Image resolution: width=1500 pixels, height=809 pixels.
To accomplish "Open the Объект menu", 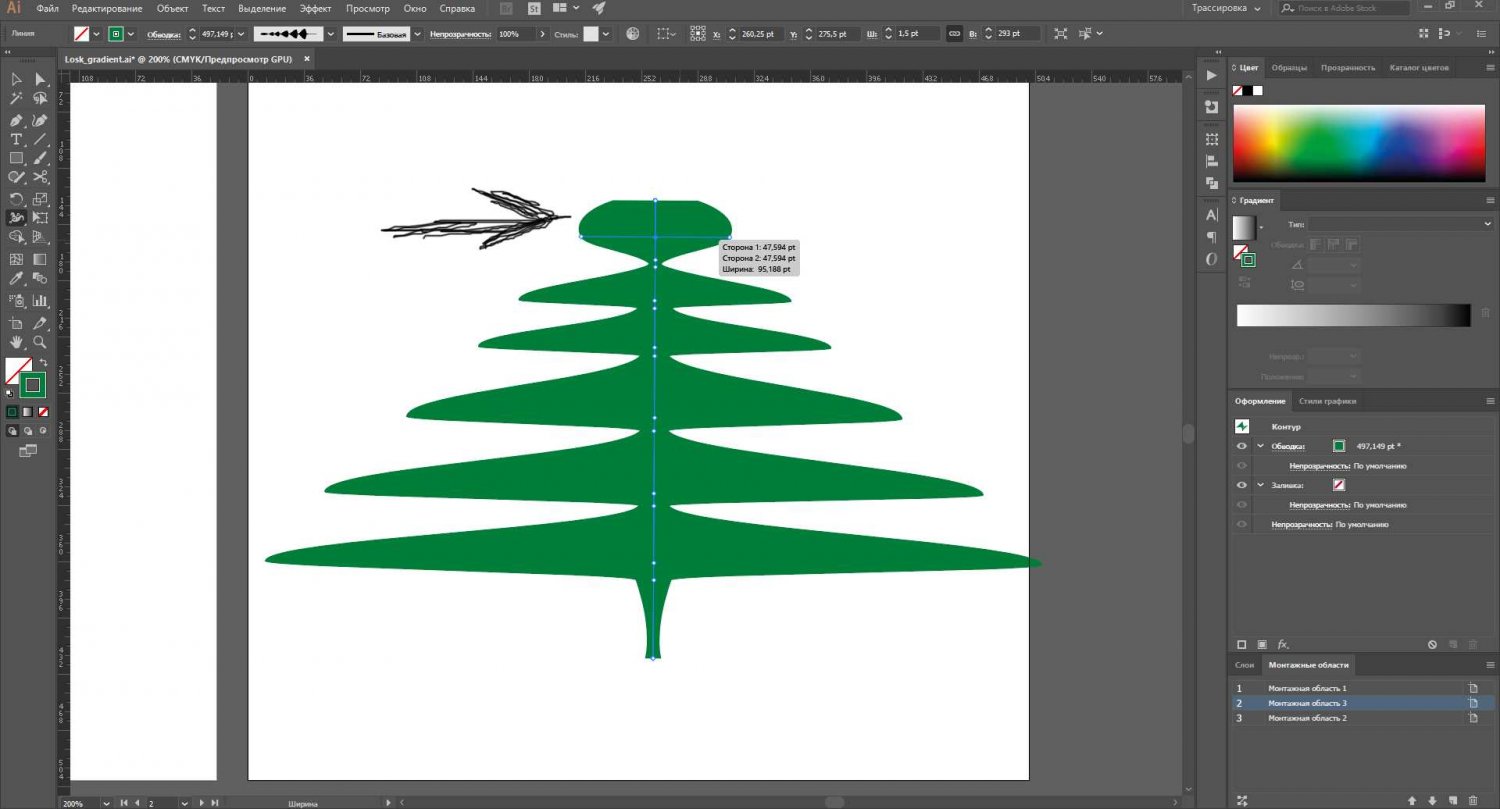I will coord(172,8).
